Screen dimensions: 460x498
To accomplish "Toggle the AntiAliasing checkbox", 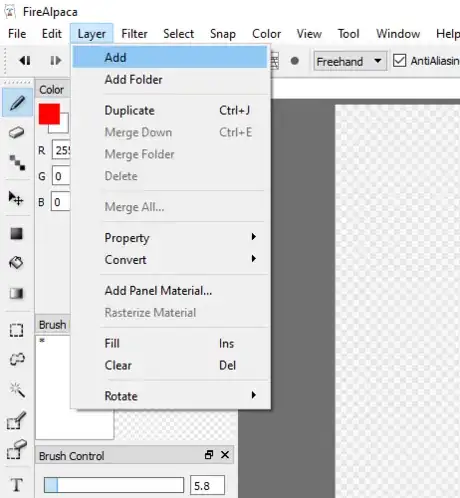I will click(x=399, y=61).
